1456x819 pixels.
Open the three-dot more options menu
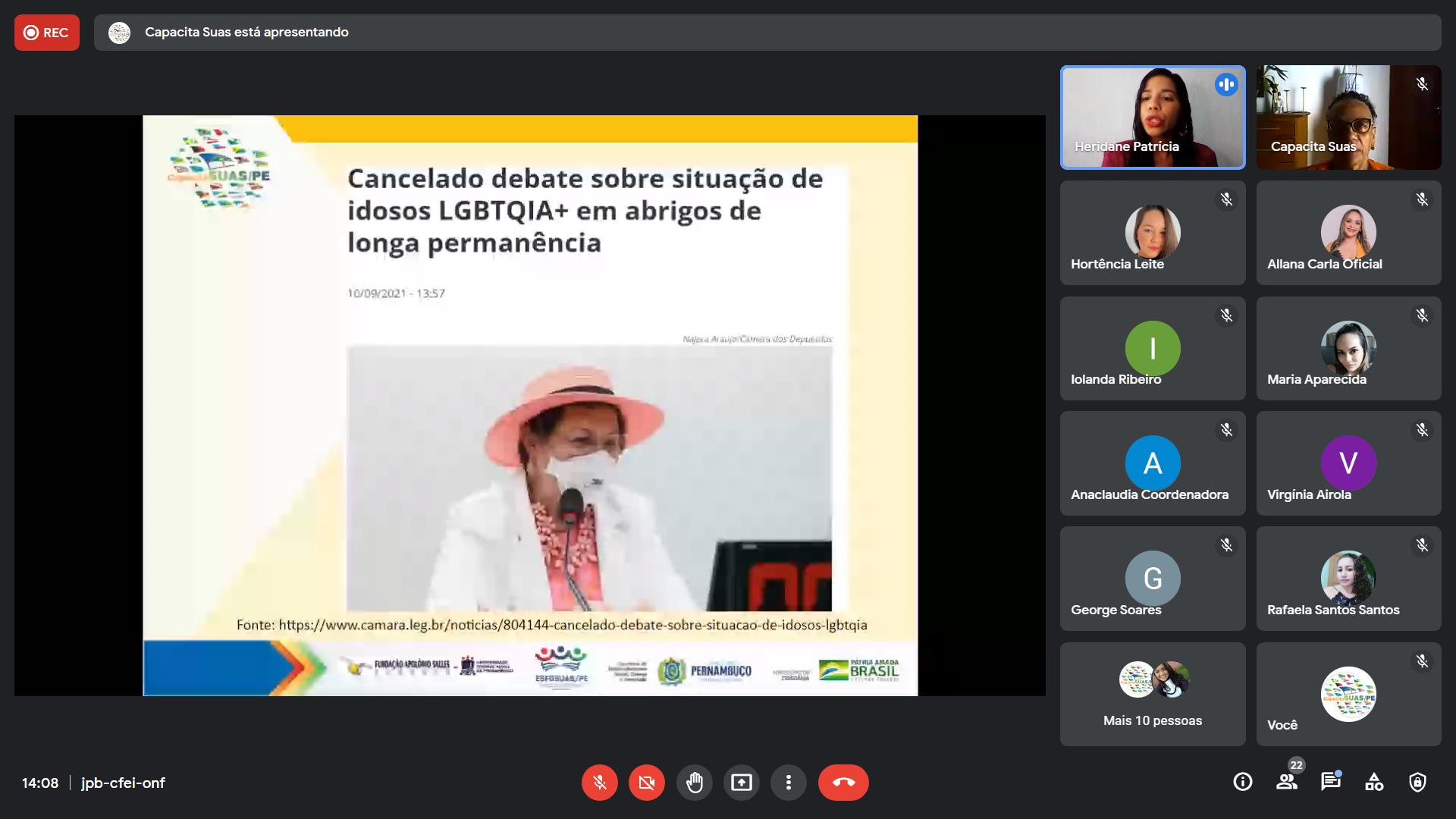pyautogui.click(x=789, y=783)
